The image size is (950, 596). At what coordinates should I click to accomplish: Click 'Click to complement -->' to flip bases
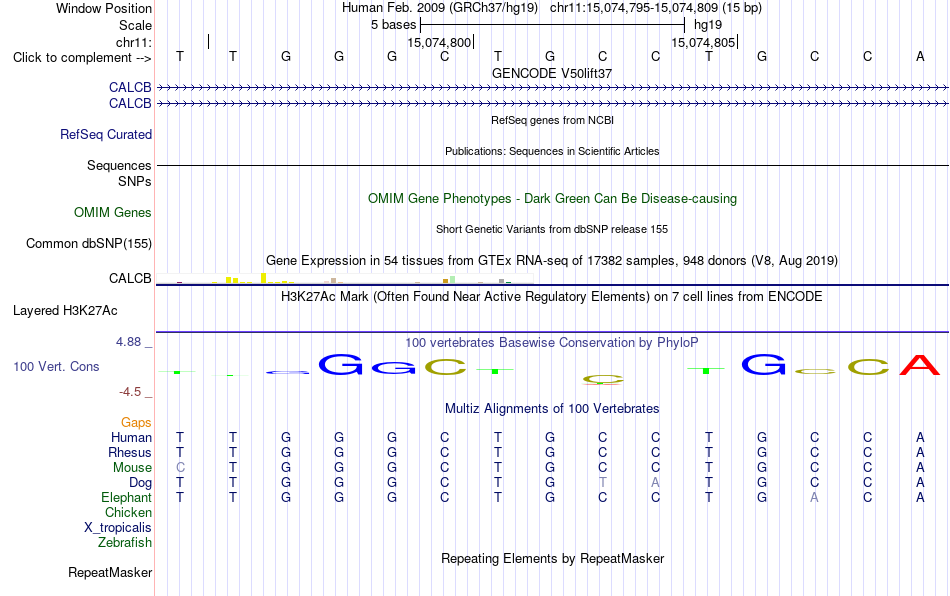point(82,58)
